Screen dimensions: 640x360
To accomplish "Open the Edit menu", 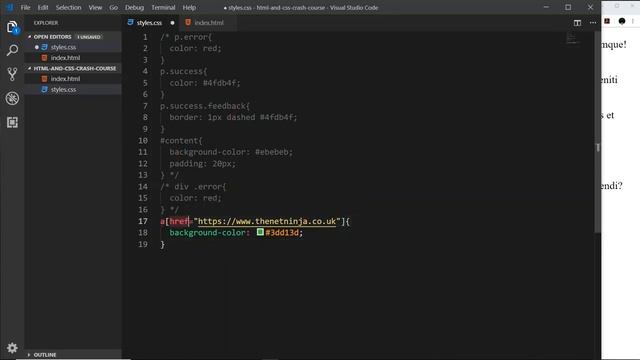I will click(43, 7).
